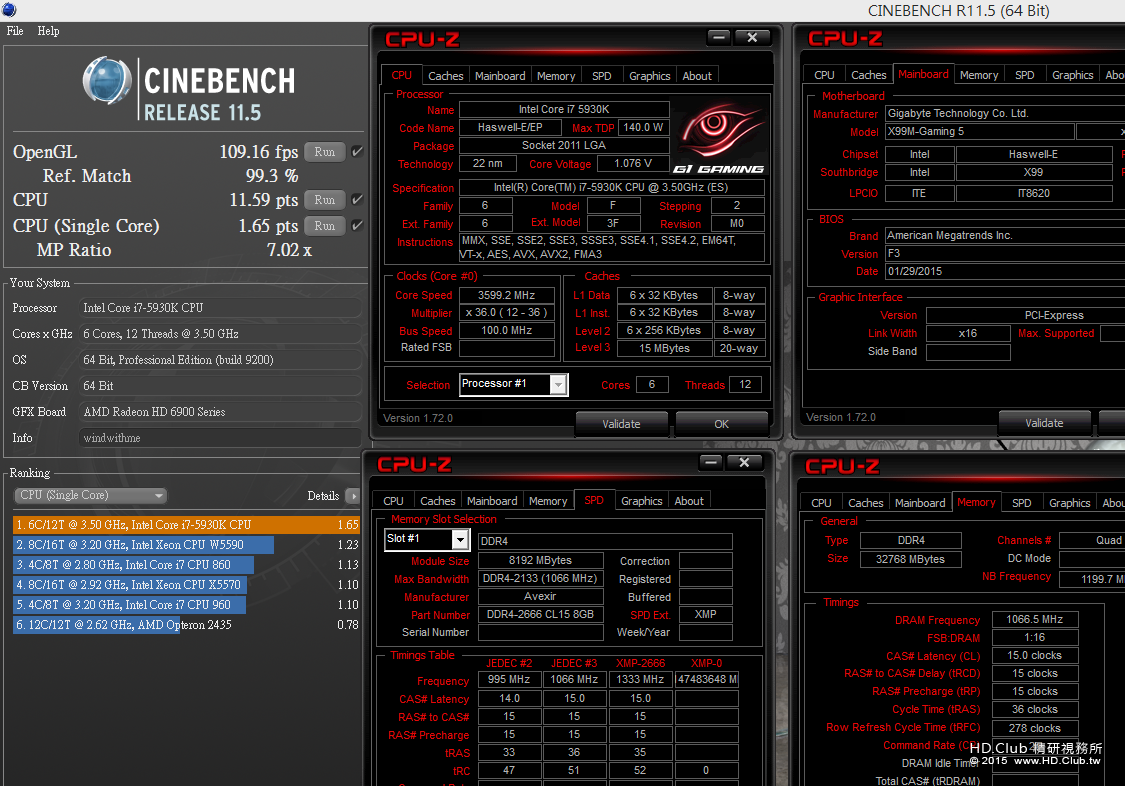Switch to Caches tab in CPU window
Image resolution: width=1125 pixels, height=786 pixels.
coord(446,76)
